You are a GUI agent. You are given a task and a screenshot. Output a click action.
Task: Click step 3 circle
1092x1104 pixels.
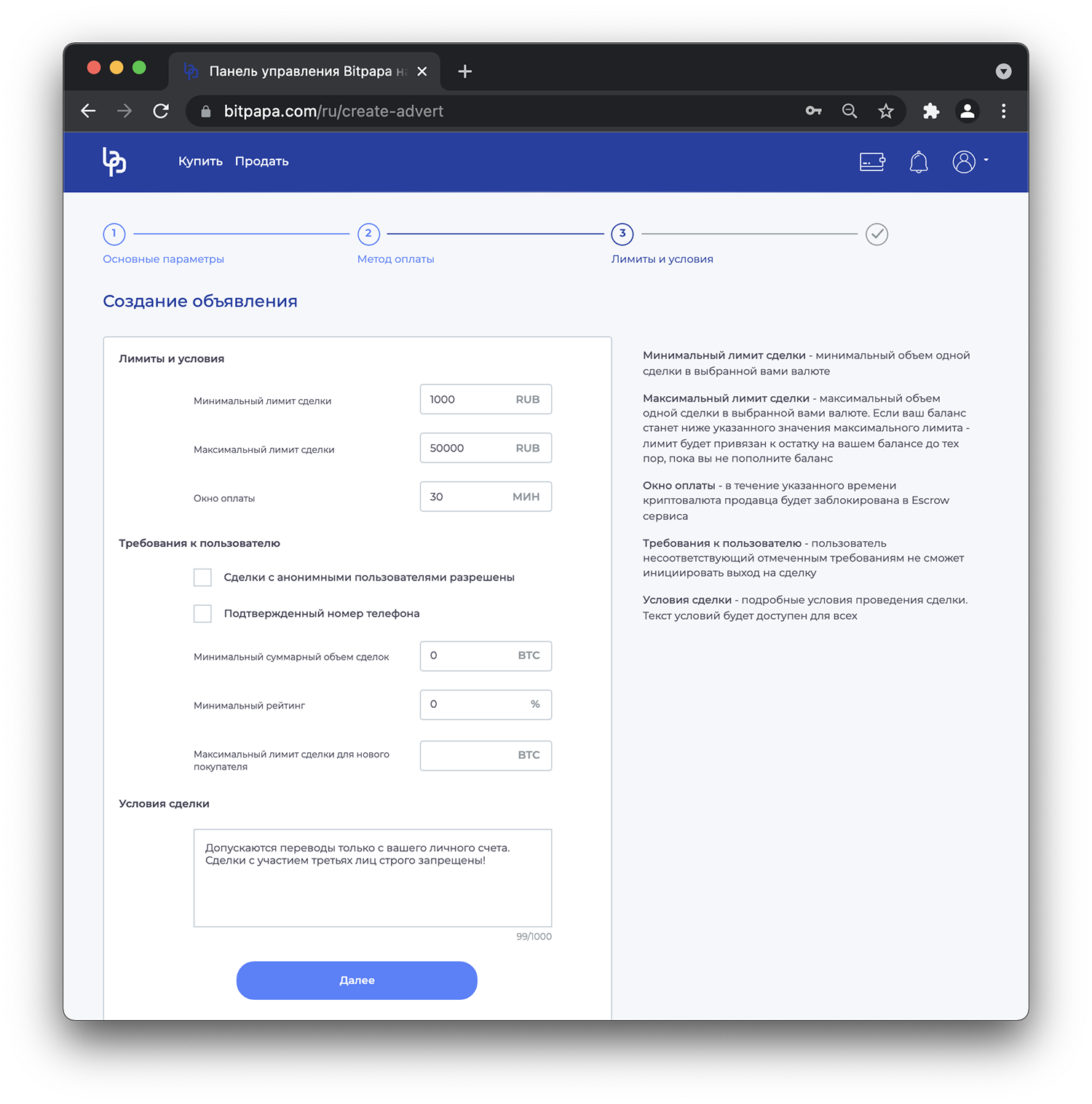622,234
